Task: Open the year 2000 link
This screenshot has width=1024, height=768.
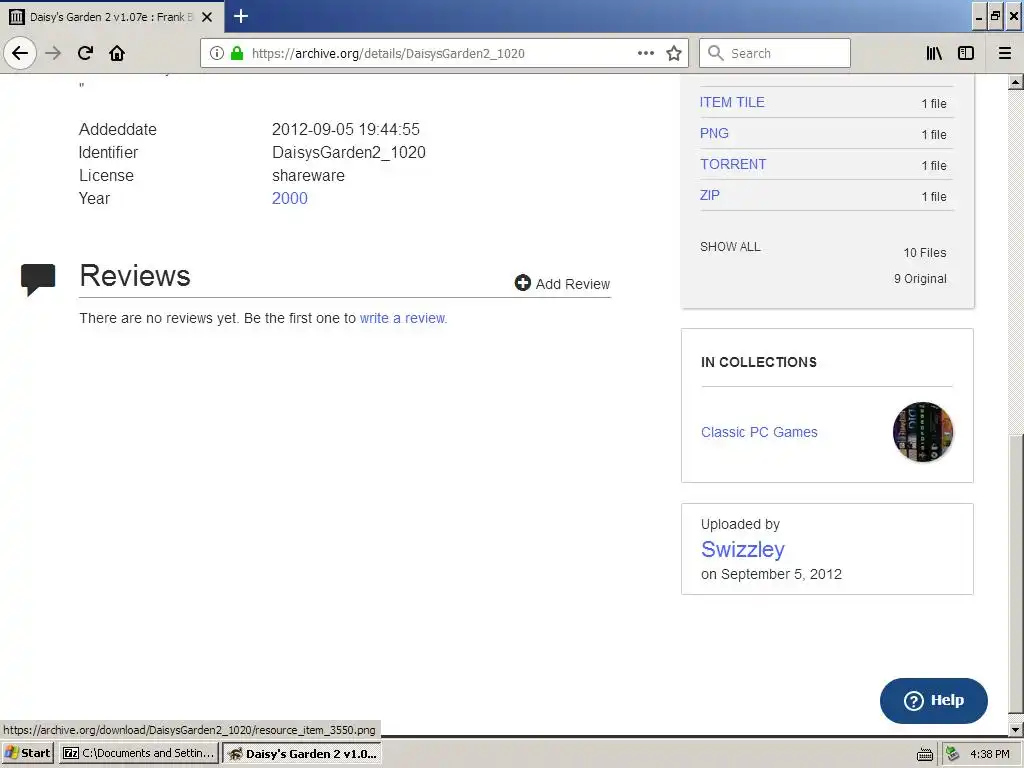Action: (x=289, y=199)
